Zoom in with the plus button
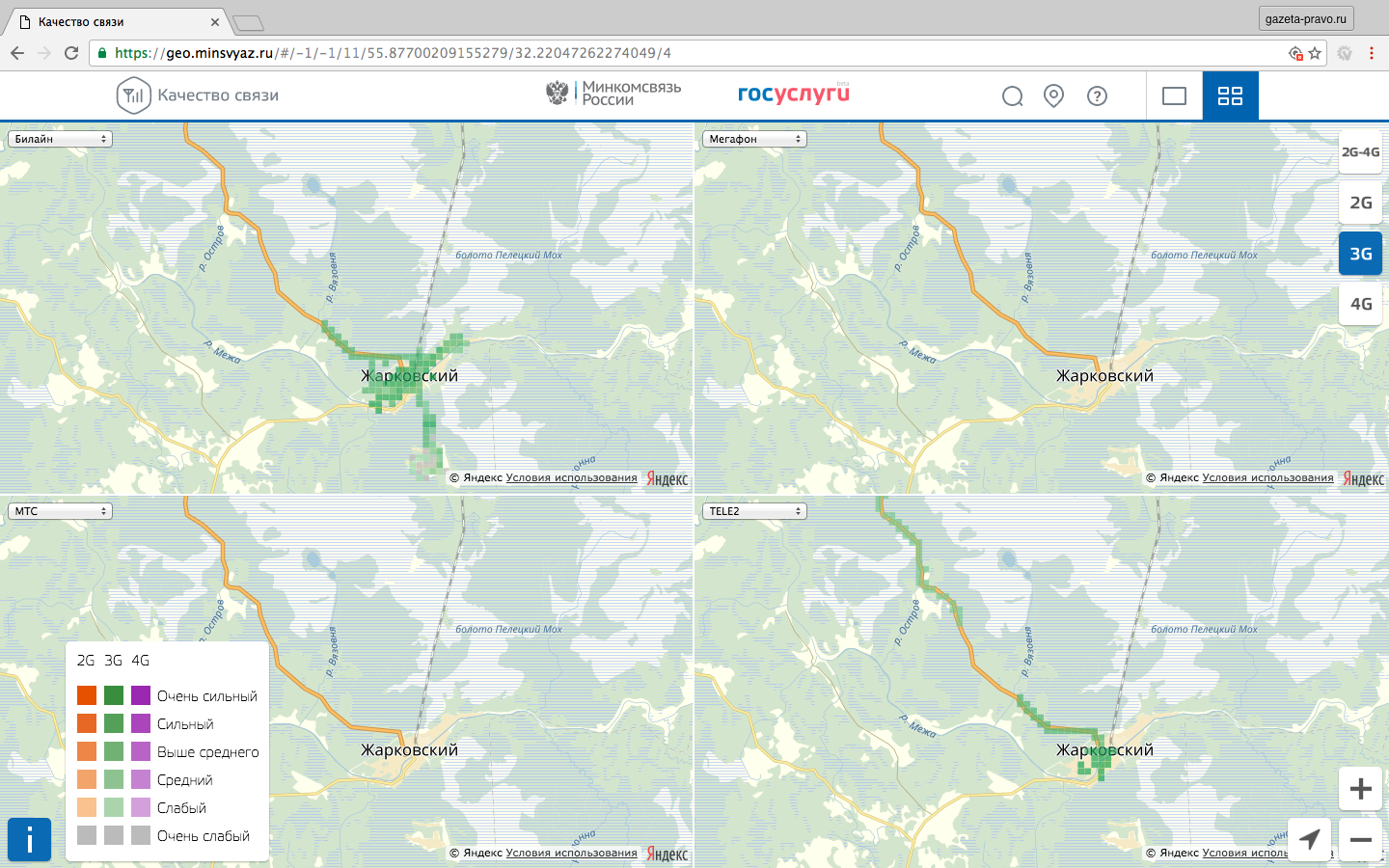 pyautogui.click(x=1360, y=789)
